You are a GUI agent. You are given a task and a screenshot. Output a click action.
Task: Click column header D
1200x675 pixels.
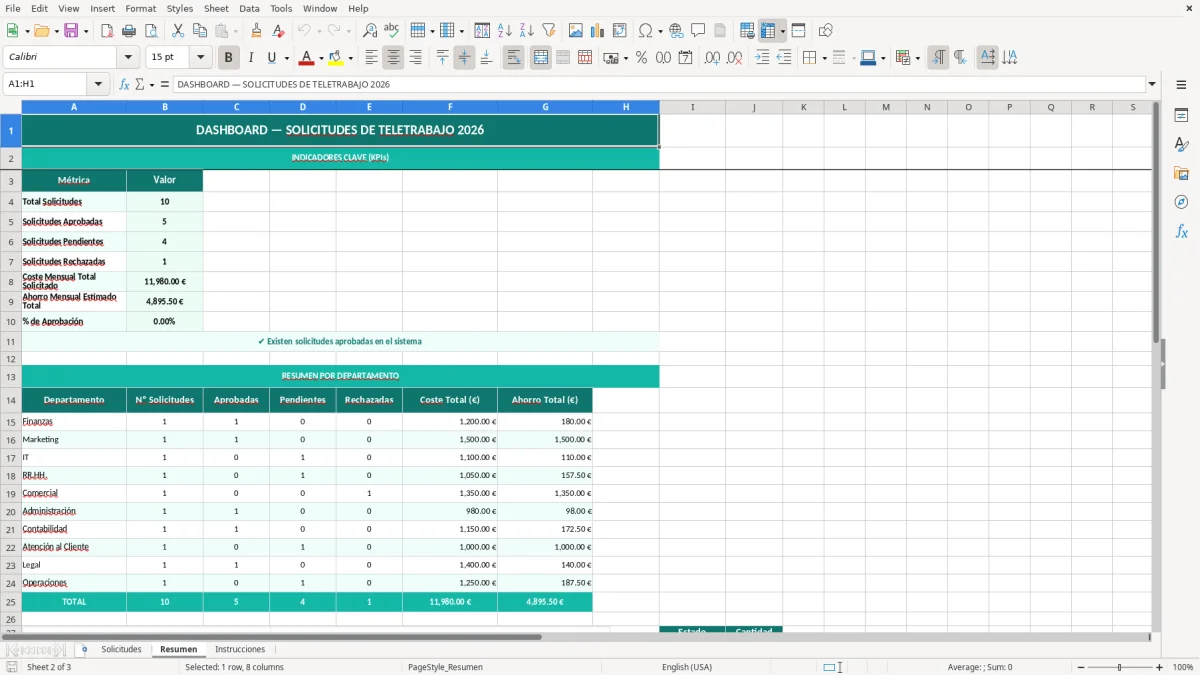point(303,107)
